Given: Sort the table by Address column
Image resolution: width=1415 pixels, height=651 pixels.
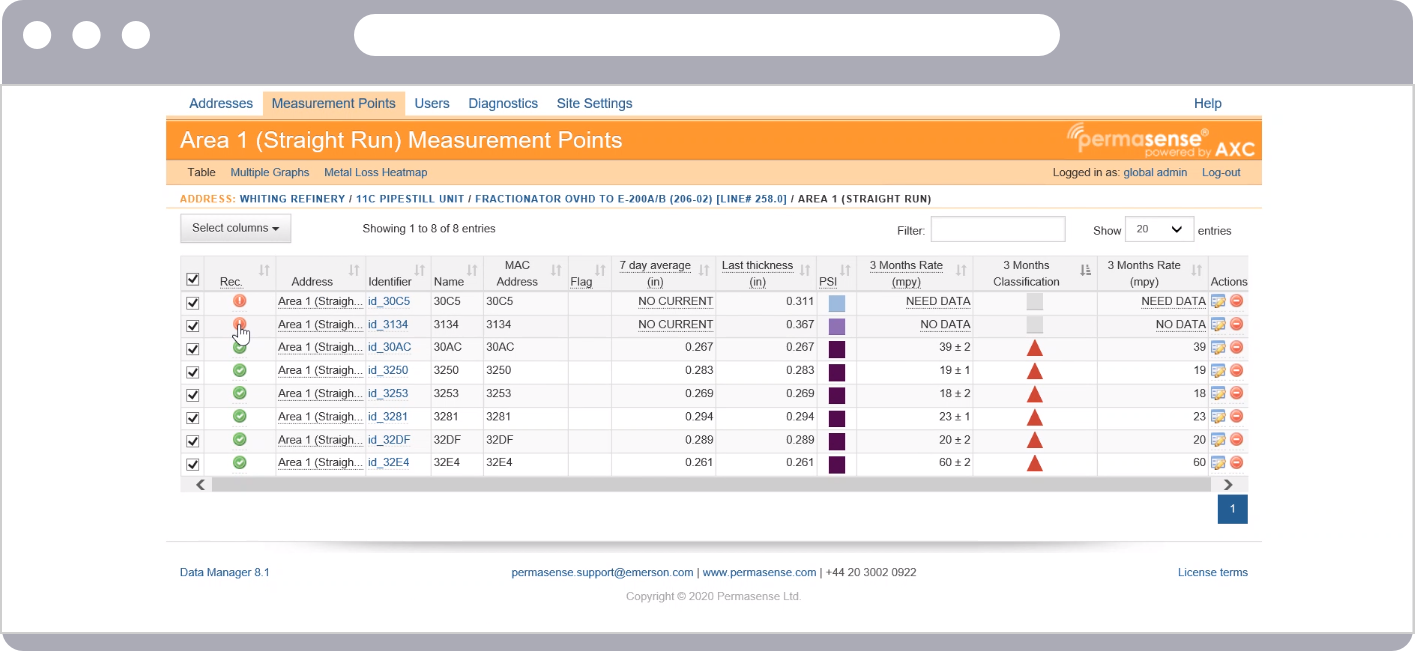Looking at the screenshot, I should click(x=320, y=274).
